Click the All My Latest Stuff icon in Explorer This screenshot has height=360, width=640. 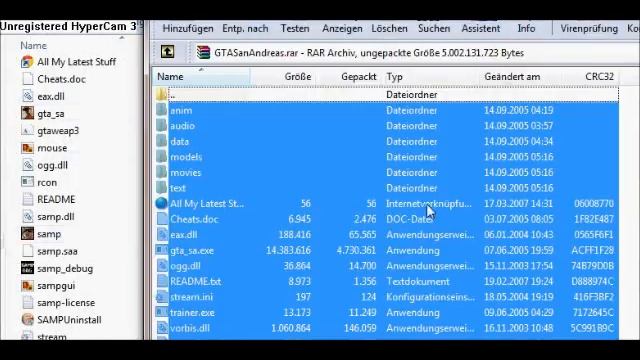27,62
